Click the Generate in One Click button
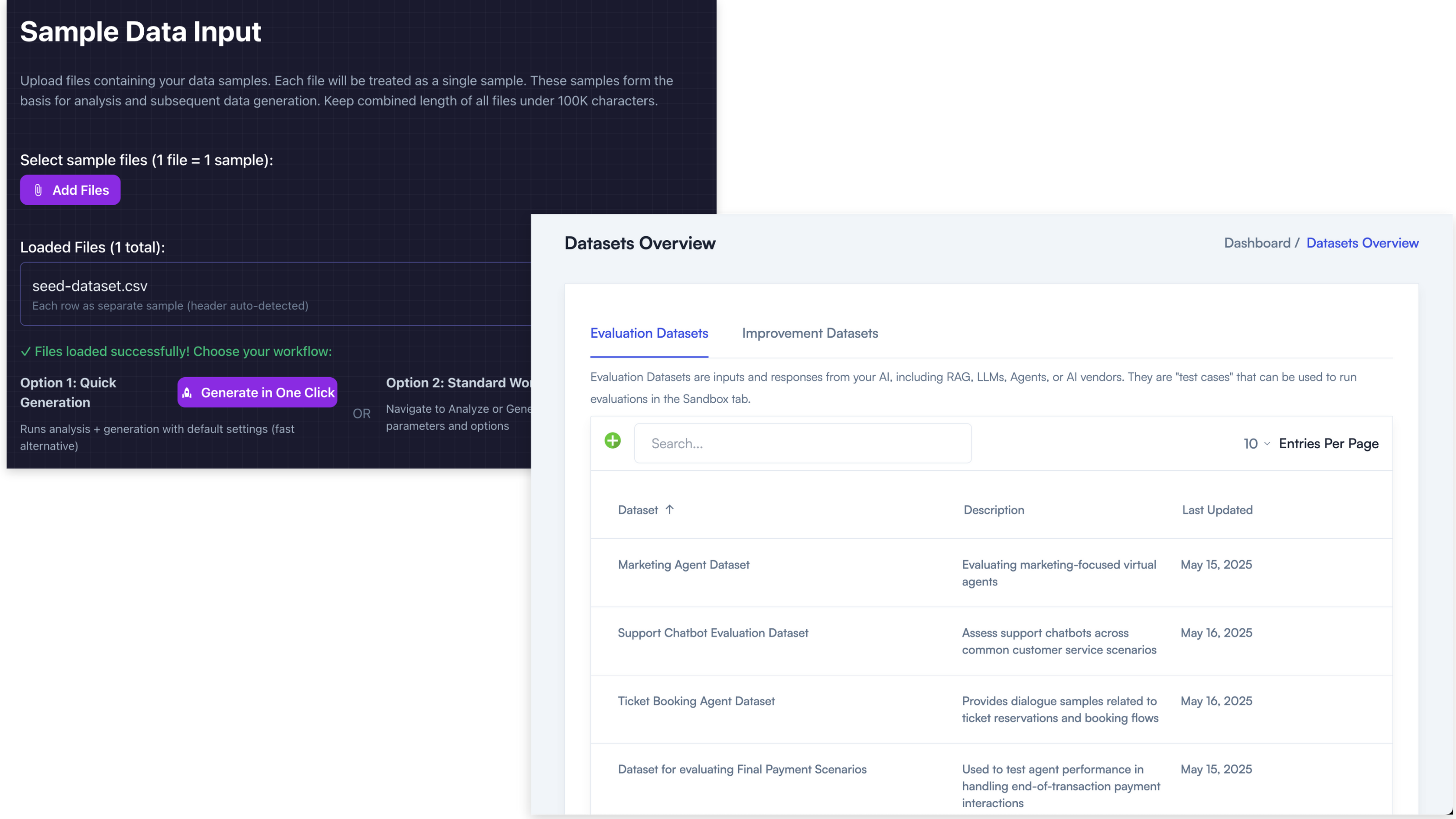 point(257,392)
